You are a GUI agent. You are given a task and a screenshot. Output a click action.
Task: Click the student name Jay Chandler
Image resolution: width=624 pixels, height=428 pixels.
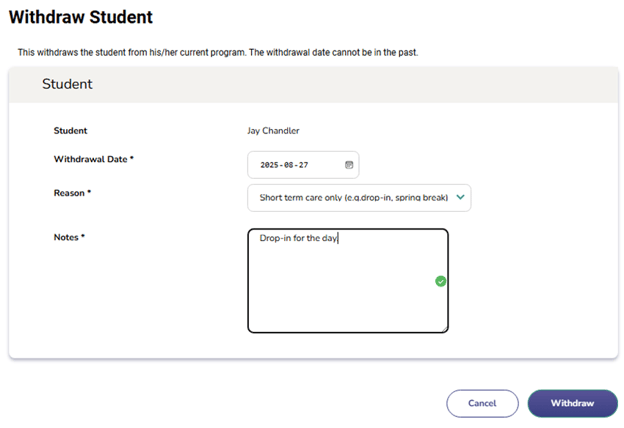pyautogui.click(x=273, y=130)
